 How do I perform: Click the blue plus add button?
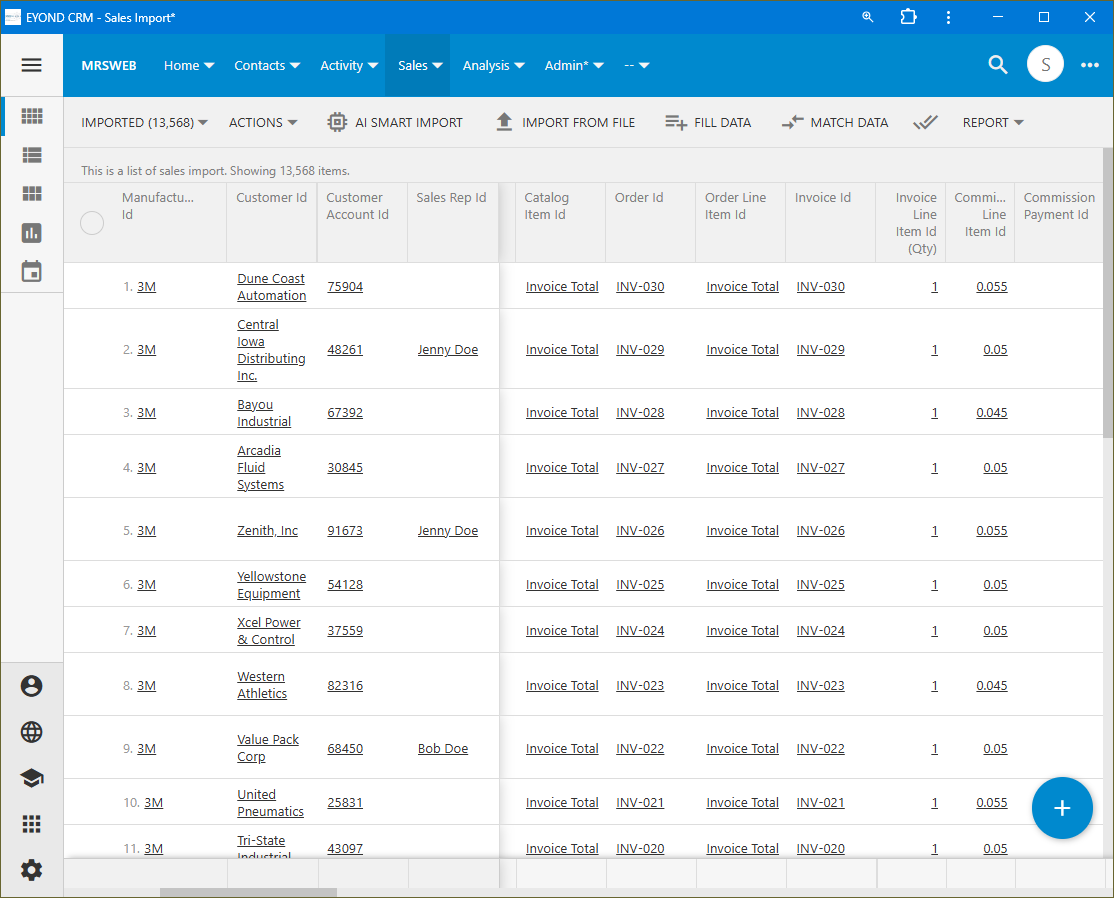click(1061, 808)
